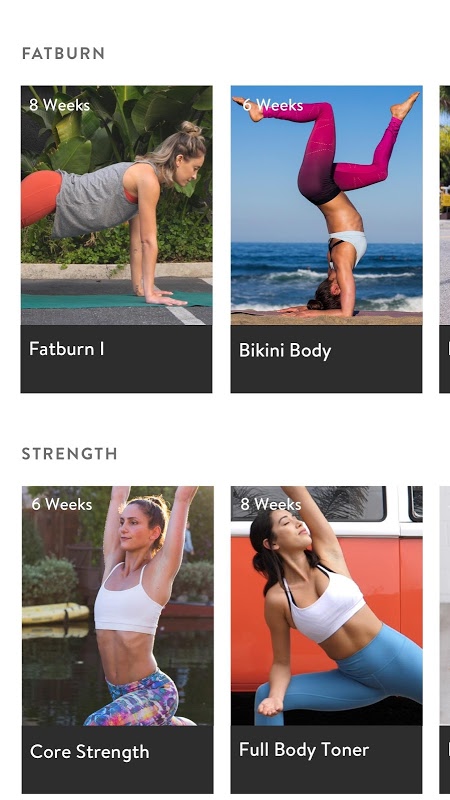
Task: Tap the STRENGTH section heading
Action: coord(69,454)
